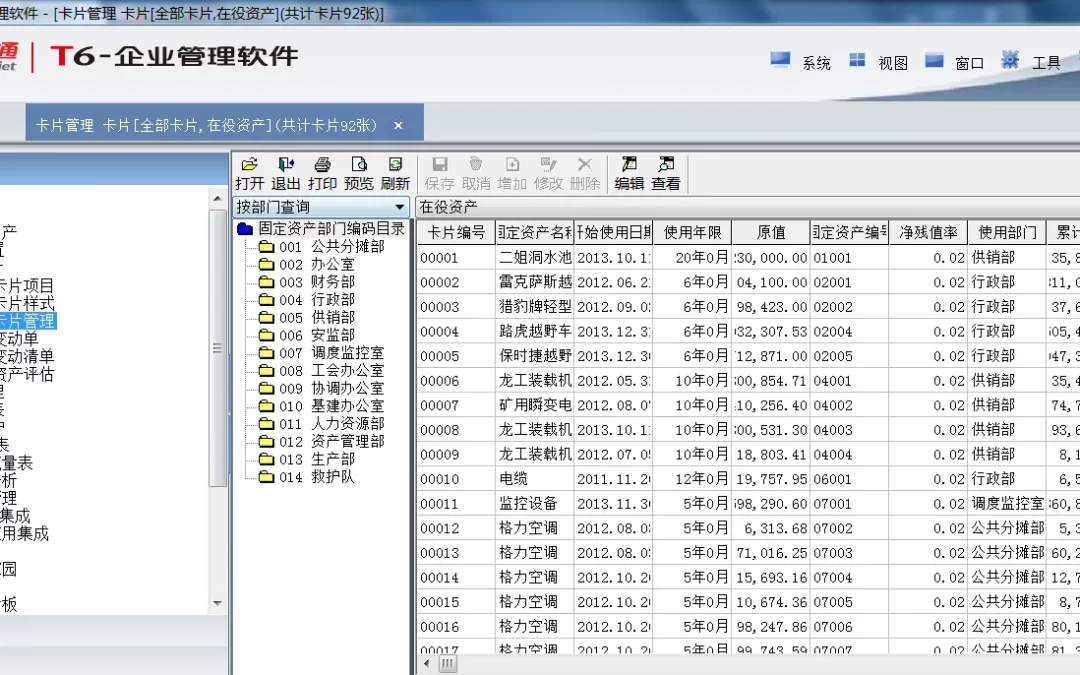Viewport: 1080px width, 675px height.
Task: Click the greyed 修改 (Modify) toolbar icon
Action: (x=548, y=174)
